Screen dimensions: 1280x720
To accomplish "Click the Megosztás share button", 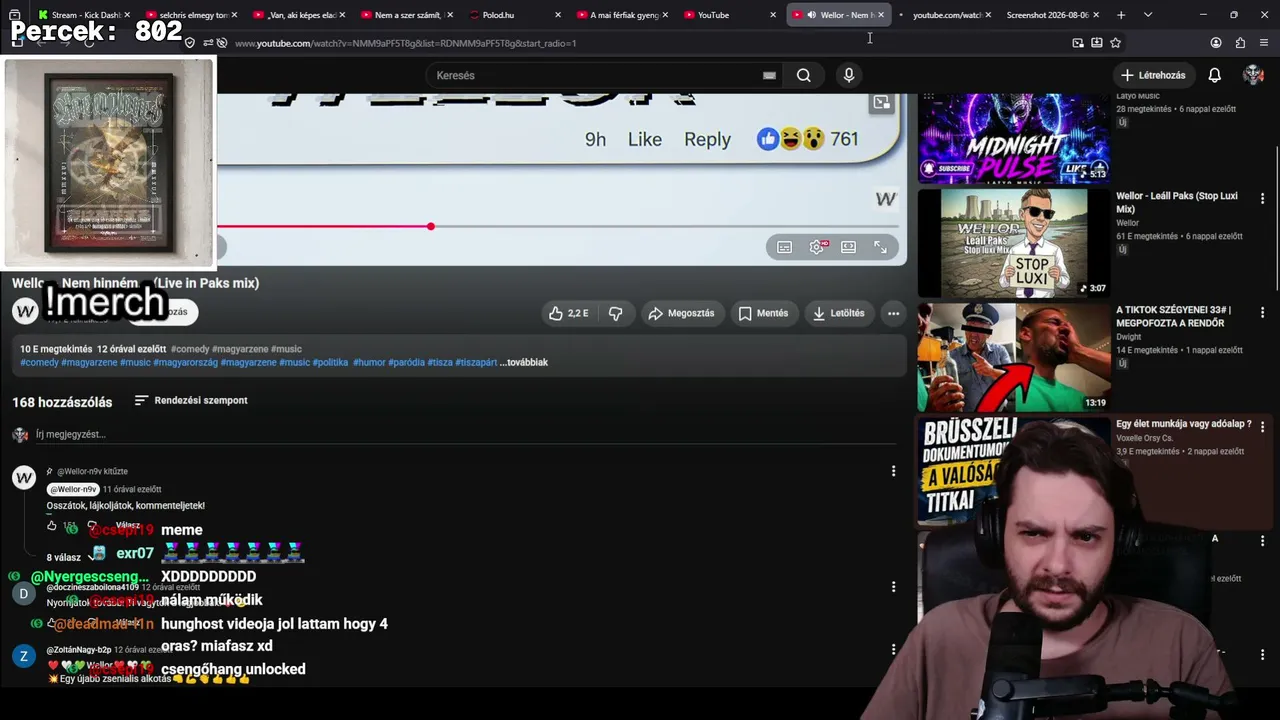I will point(681,313).
